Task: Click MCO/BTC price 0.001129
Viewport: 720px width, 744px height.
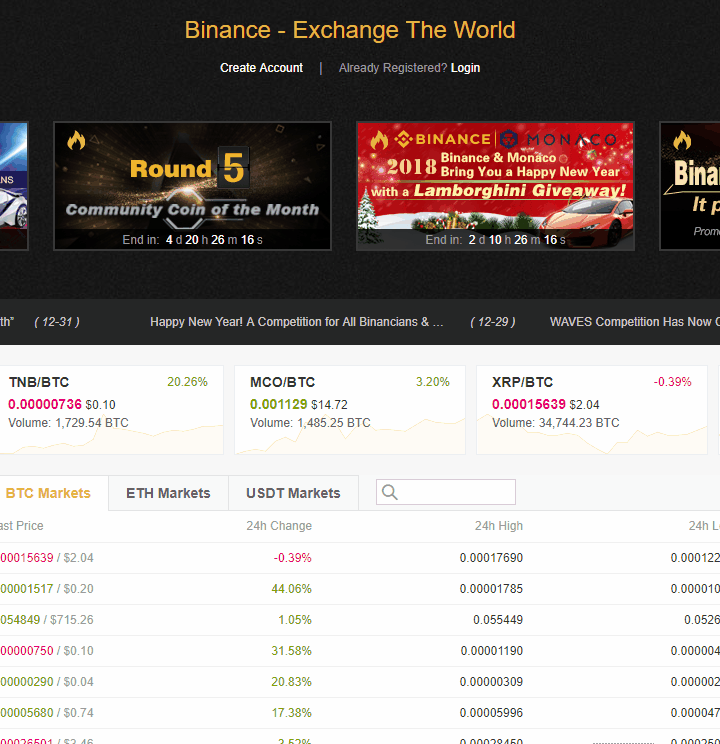Action: tap(279, 404)
